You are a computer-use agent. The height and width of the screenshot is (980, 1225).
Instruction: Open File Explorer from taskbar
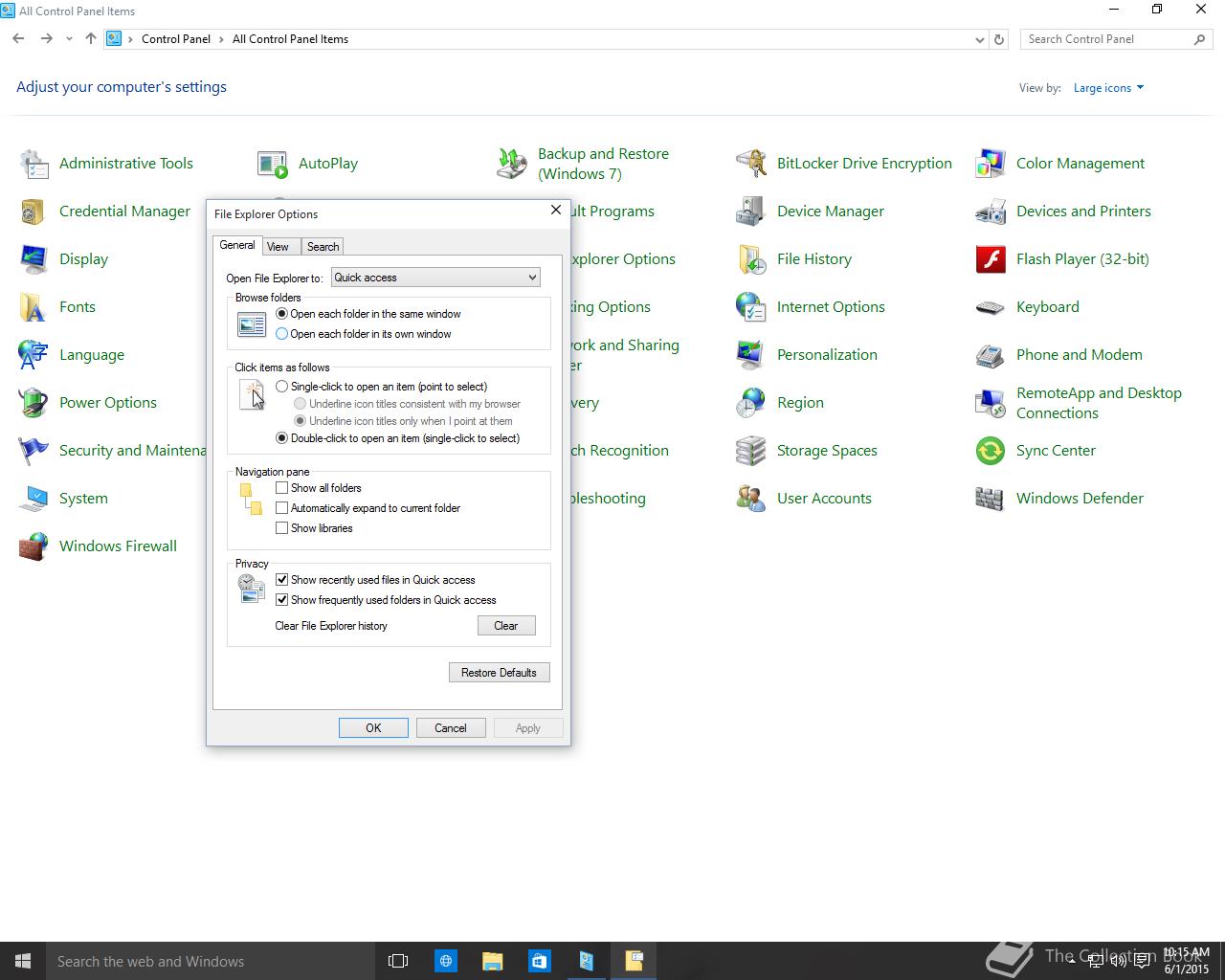coord(492,961)
